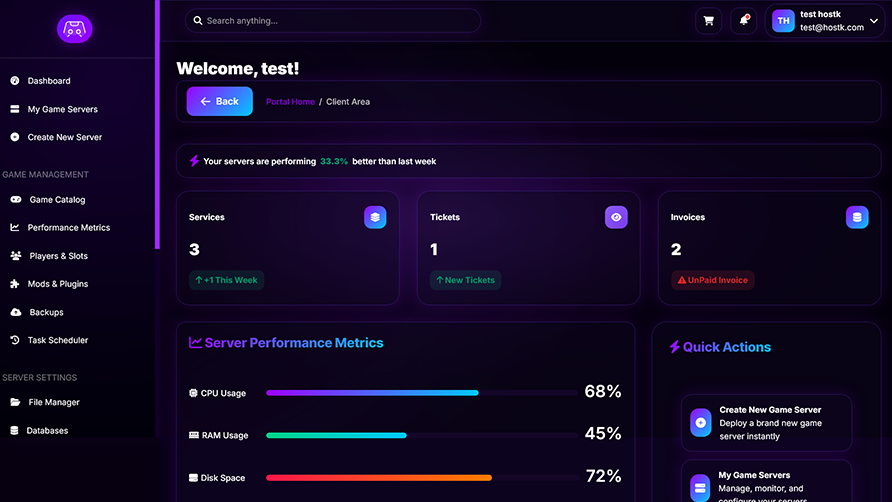Screen dimensions: 892x502
Task: Expand the test hostk account dropdown
Action: click(x=873, y=21)
